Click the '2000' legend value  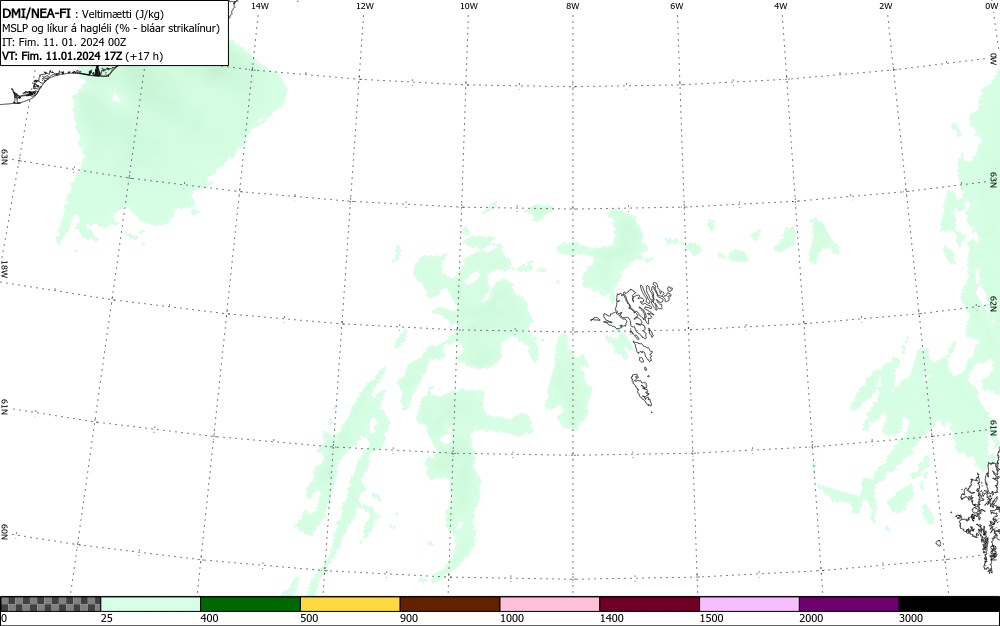811,618
